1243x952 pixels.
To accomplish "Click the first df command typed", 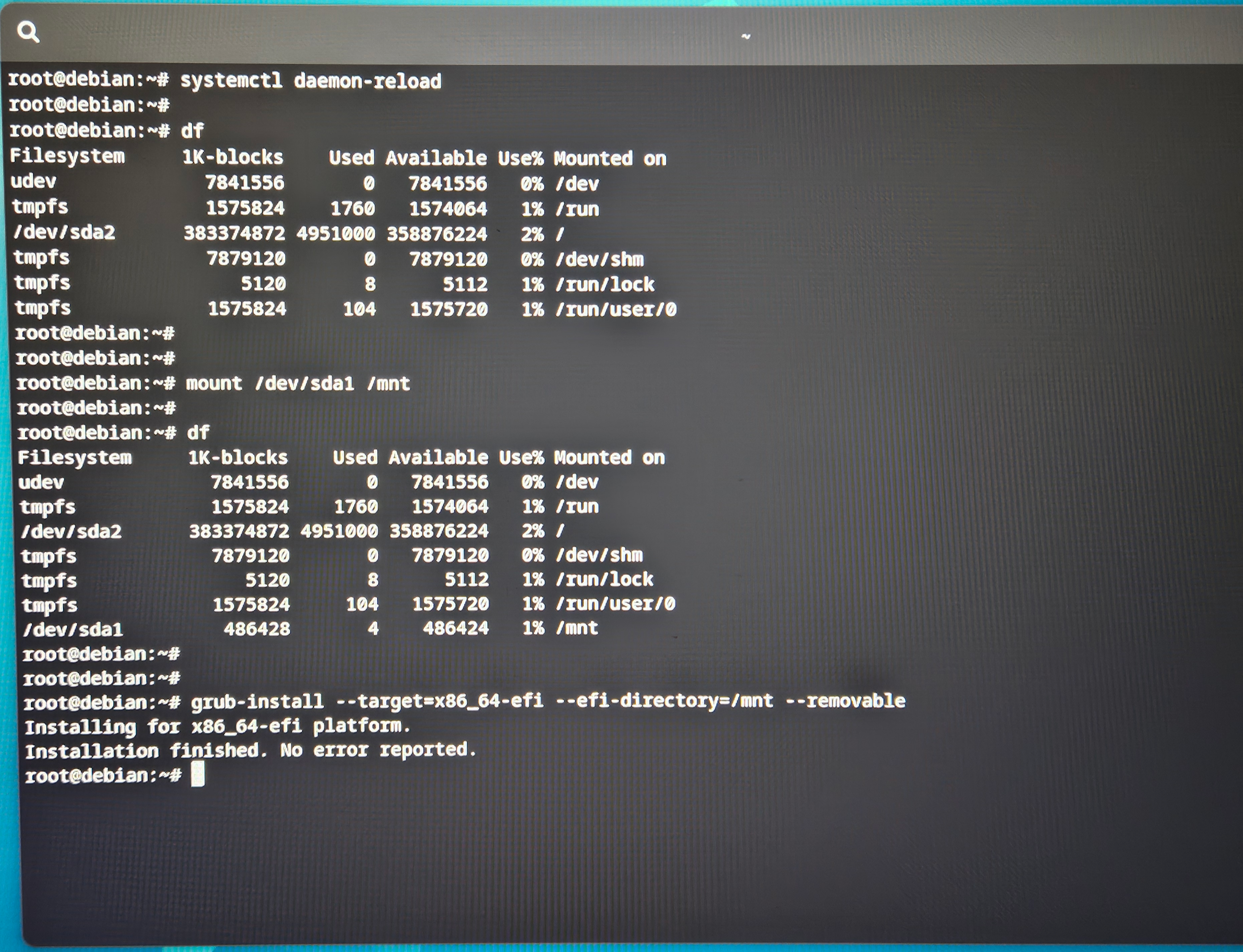I will [192, 131].
